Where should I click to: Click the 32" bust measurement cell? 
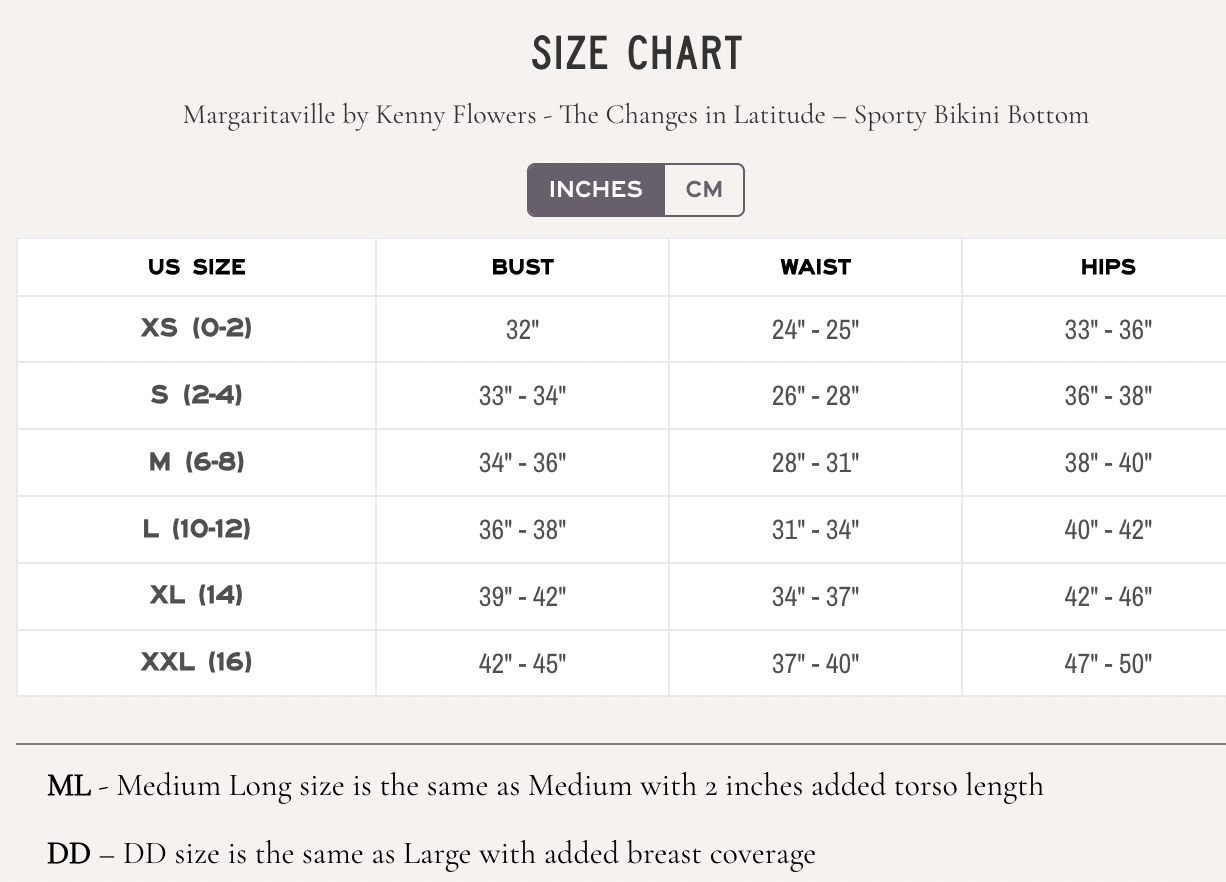pos(522,328)
